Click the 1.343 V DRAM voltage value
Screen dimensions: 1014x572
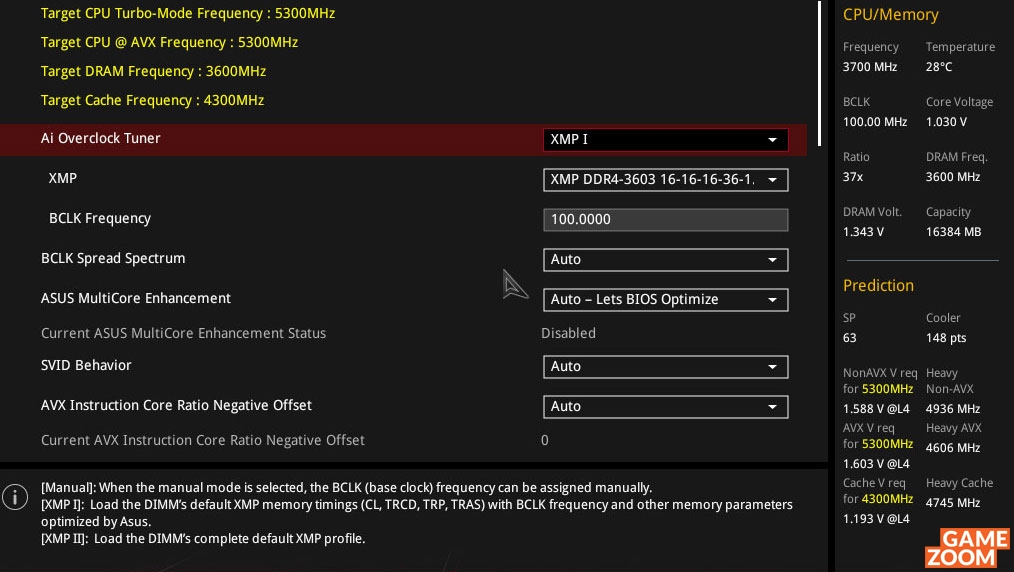pos(863,231)
